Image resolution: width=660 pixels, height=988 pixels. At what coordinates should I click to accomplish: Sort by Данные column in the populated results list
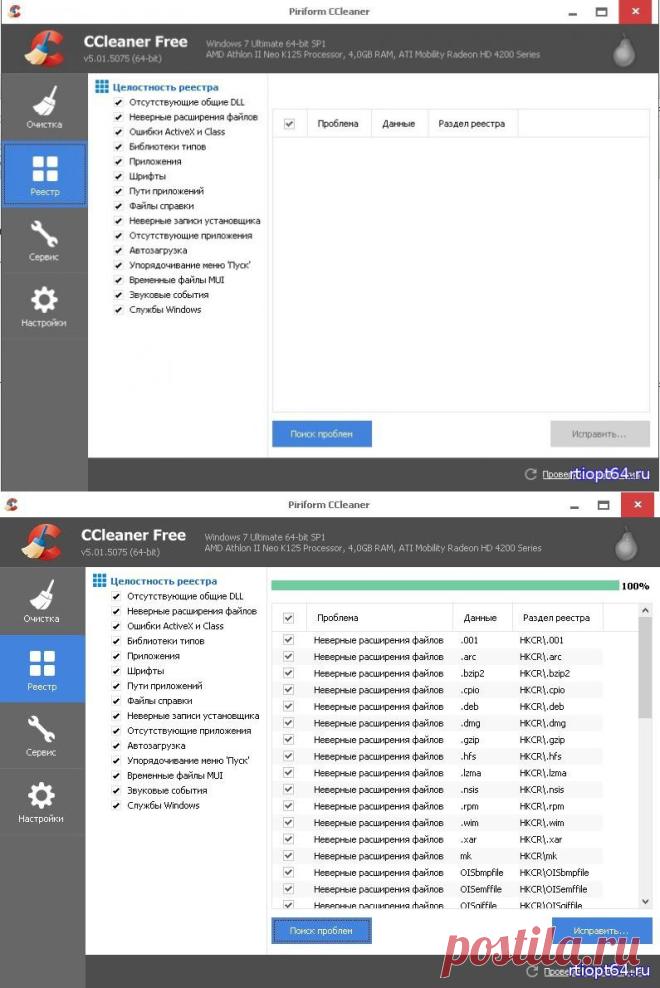482,618
